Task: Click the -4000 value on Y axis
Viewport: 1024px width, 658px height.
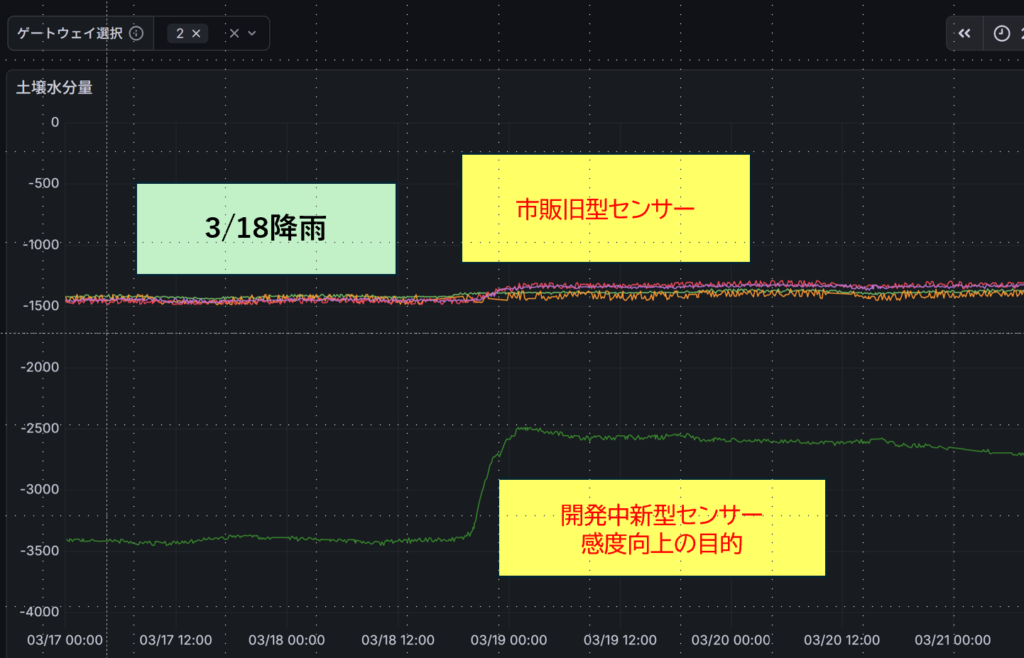Action: point(40,611)
